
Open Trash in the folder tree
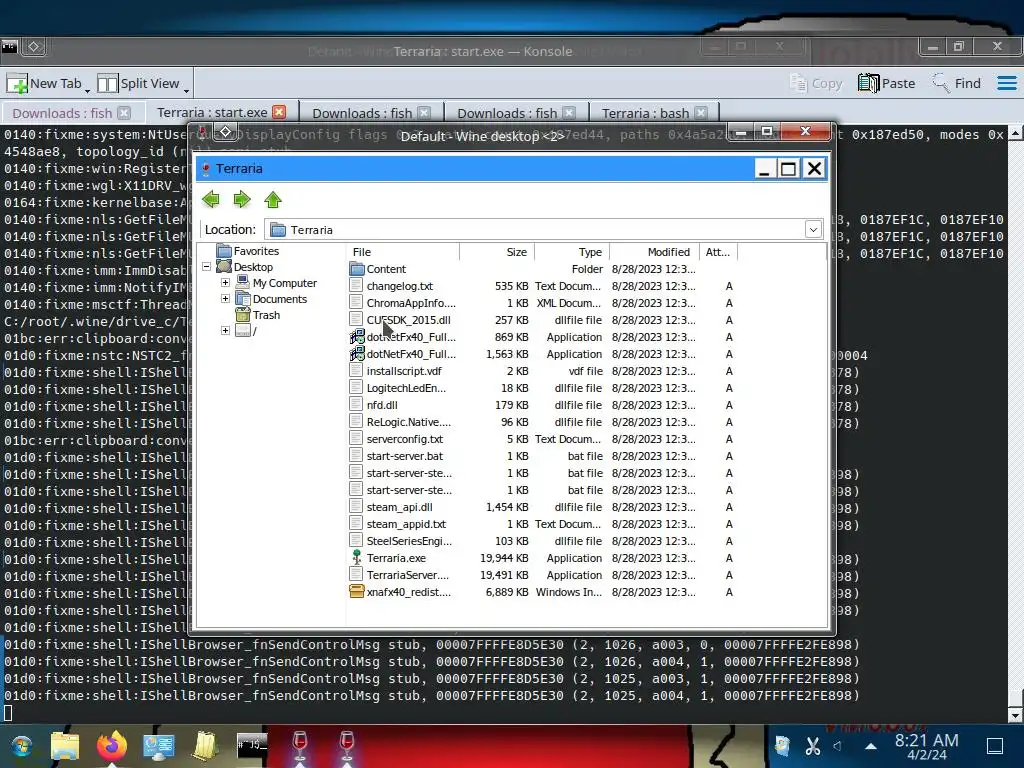pos(266,315)
